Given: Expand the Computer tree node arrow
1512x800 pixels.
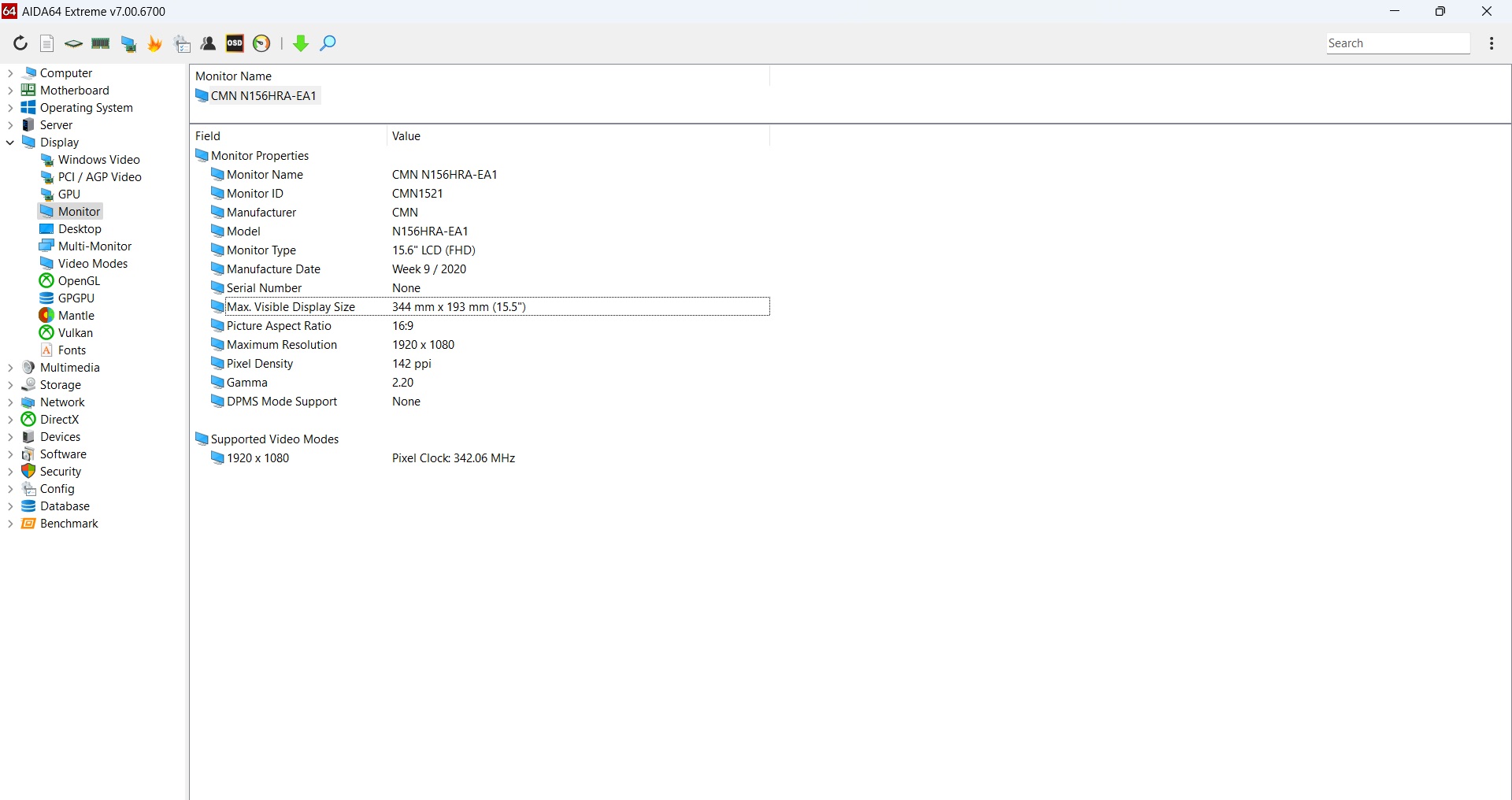Looking at the screenshot, I should pyautogui.click(x=10, y=73).
